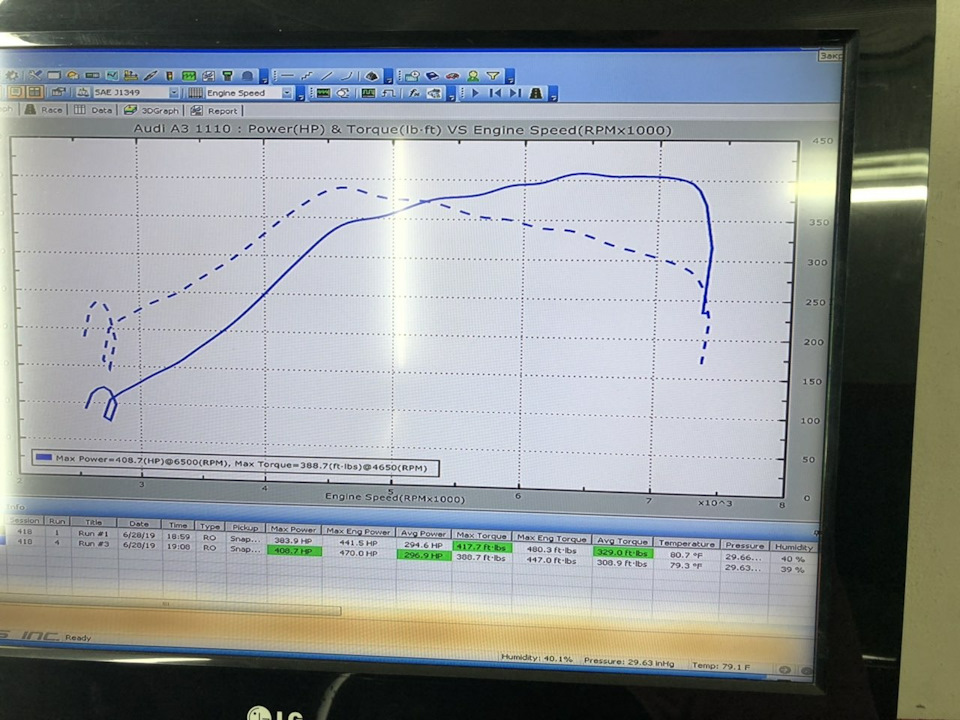
Task: Click the Avg Torque column header
Action: tap(622, 541)
